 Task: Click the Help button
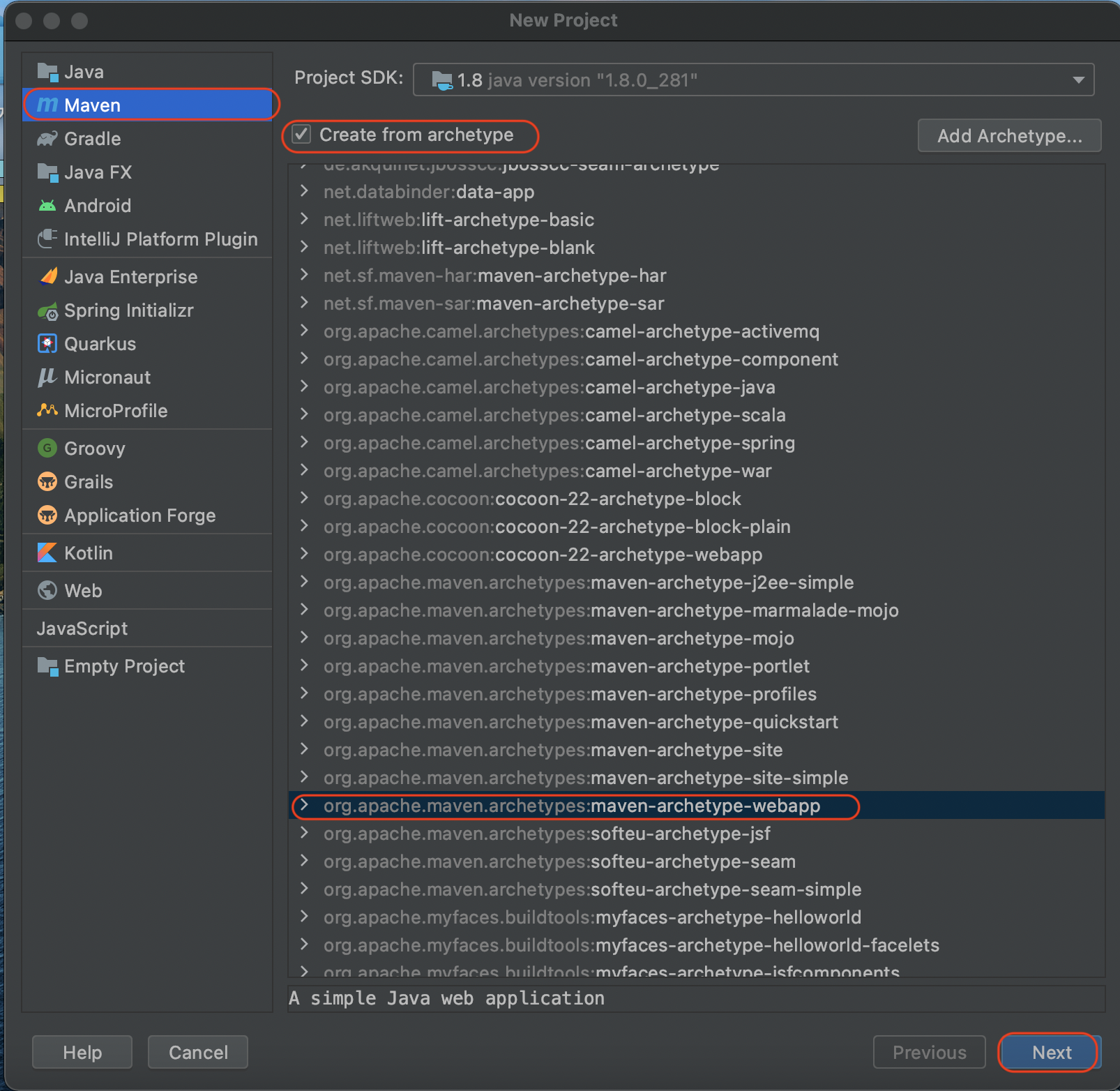click(82, 1052)
